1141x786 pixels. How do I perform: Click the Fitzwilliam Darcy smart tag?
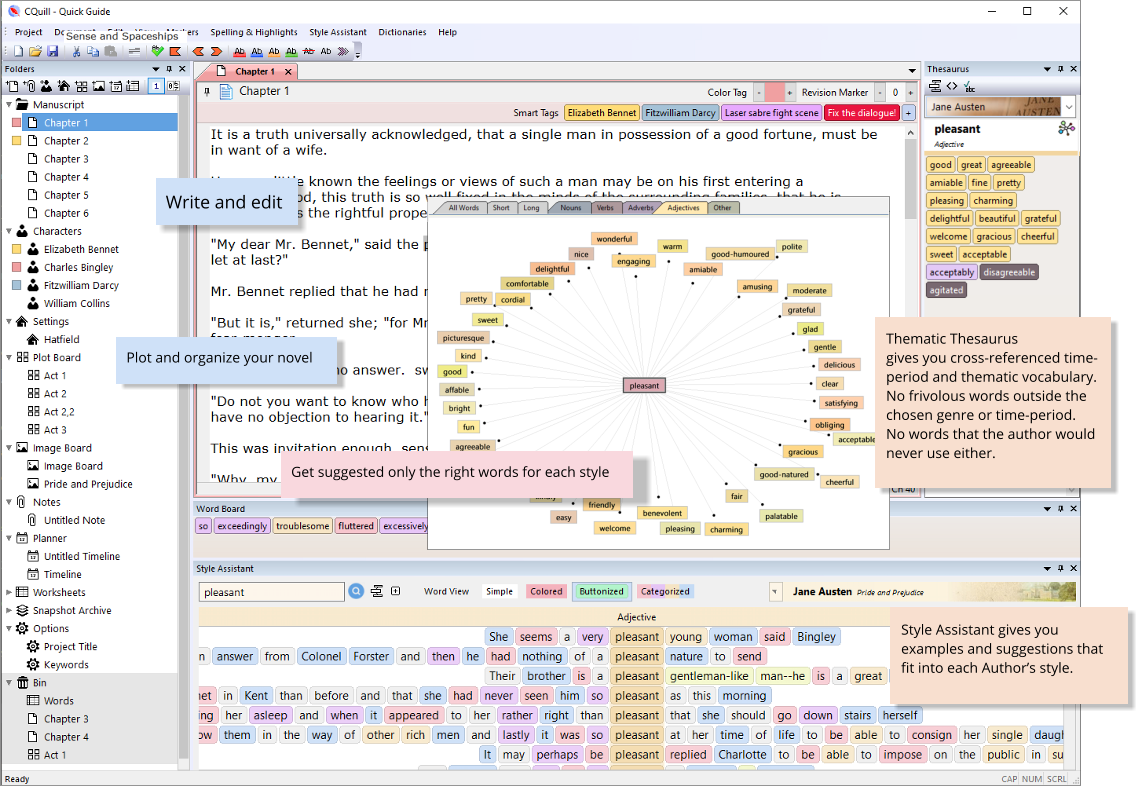pyautogui.click(x=680, y=113)
